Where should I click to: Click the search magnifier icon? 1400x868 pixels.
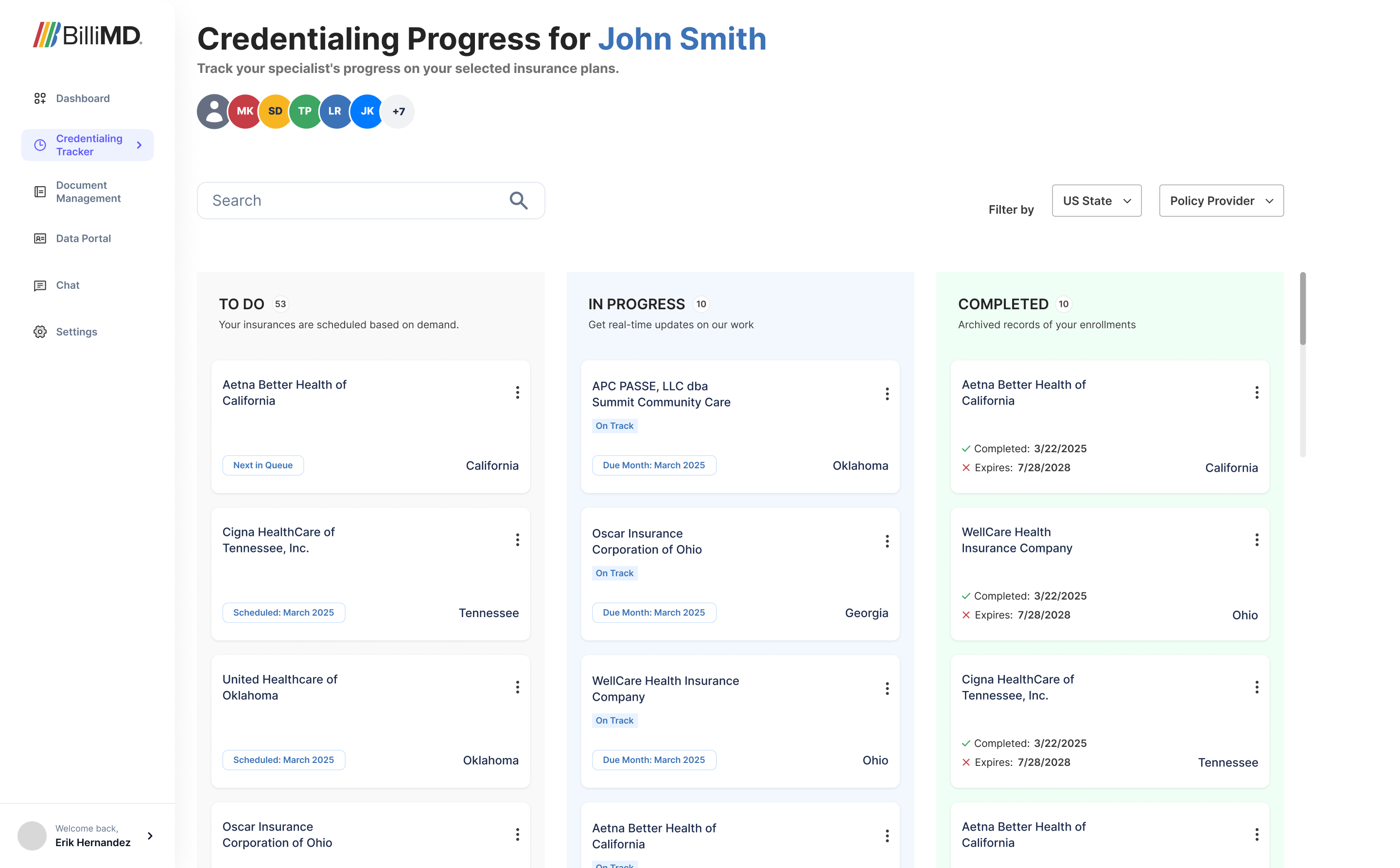518,200
